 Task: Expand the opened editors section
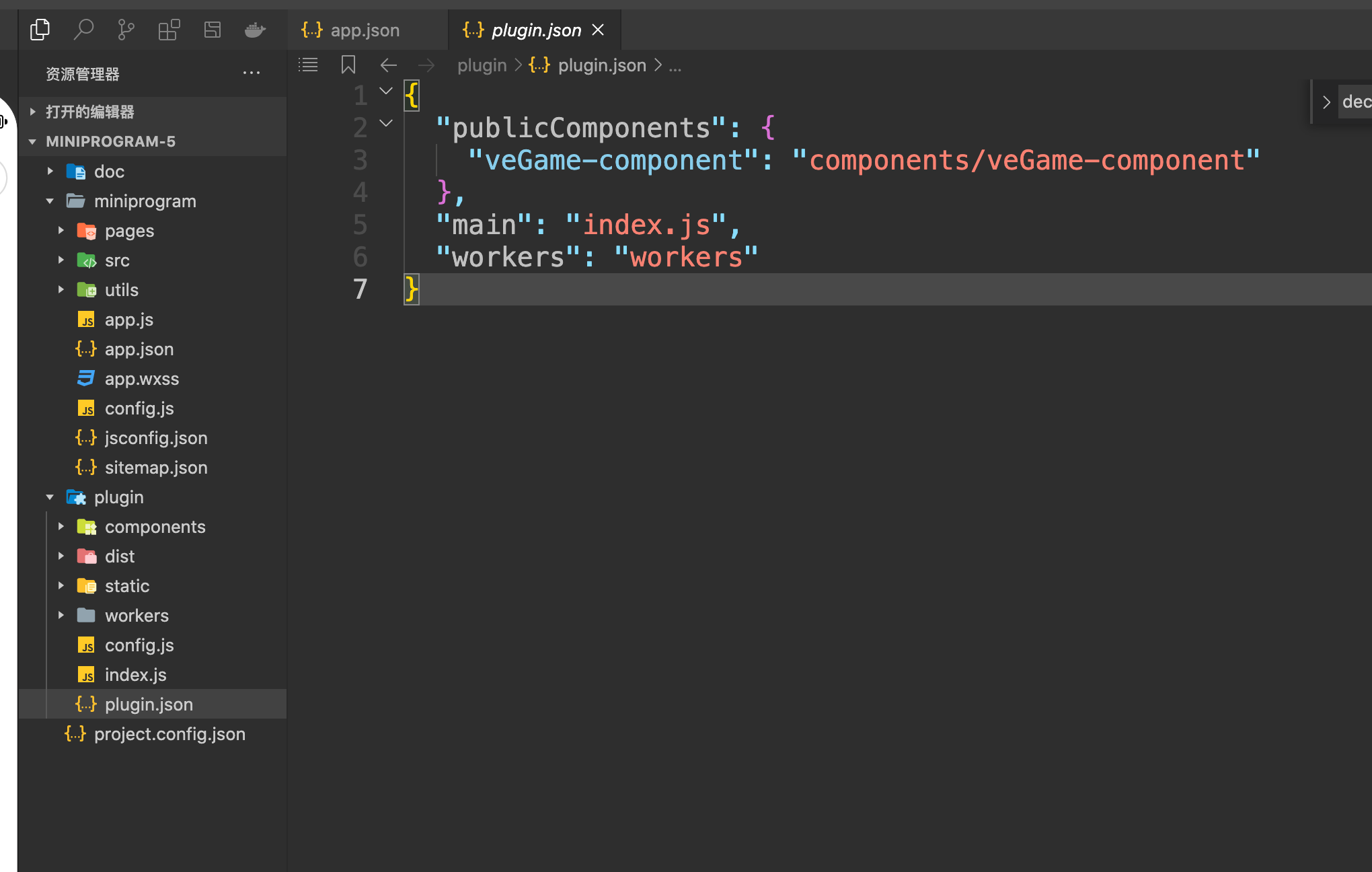click(x=32, y=112)
